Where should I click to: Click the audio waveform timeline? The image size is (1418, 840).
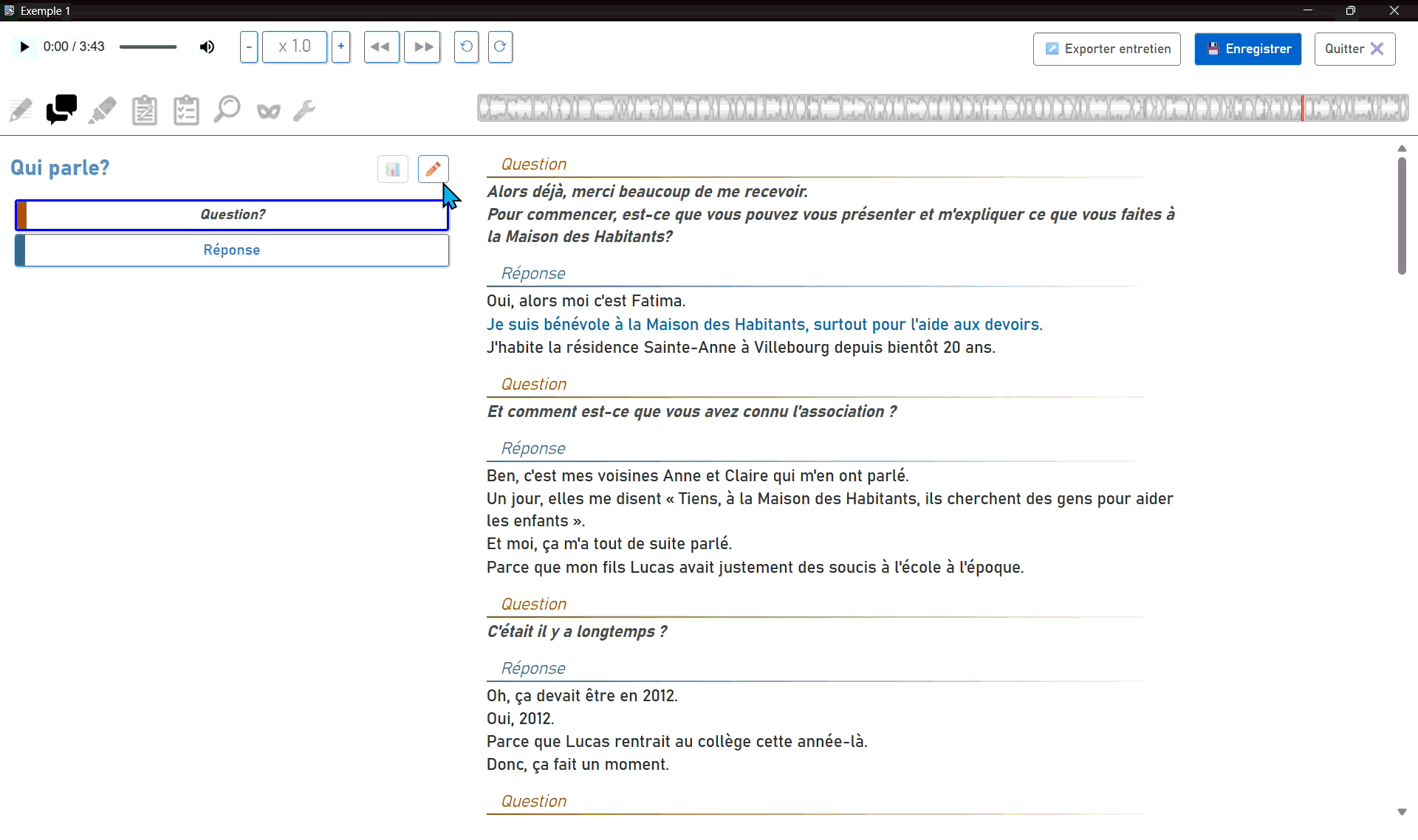pos(942,108)
